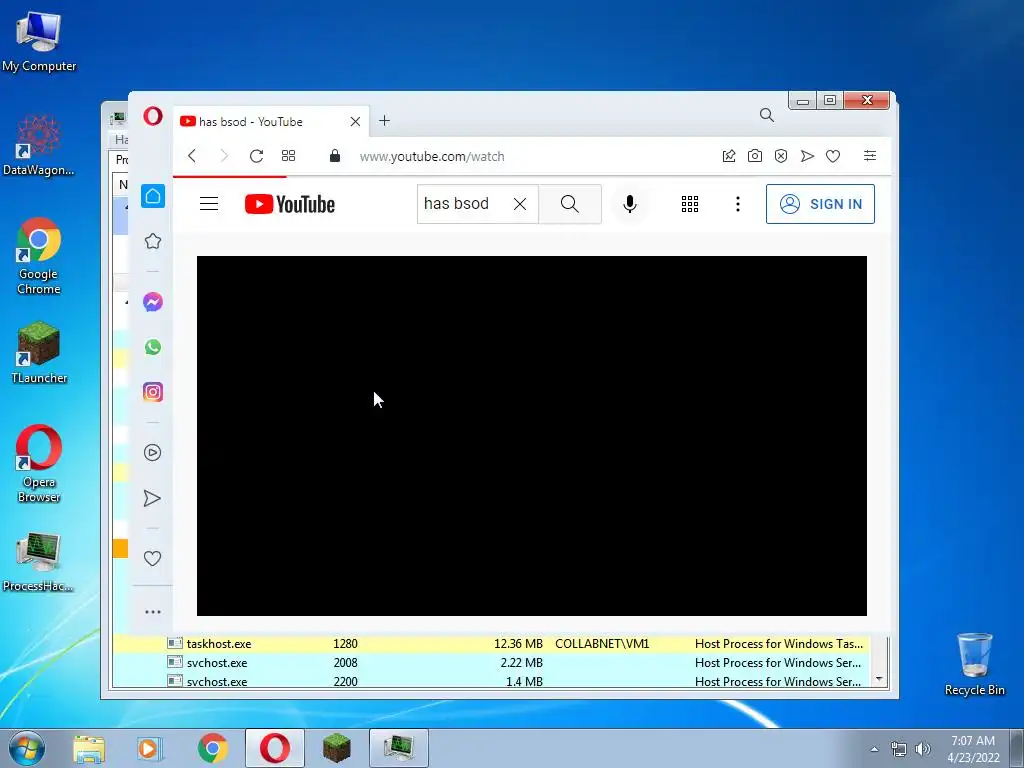Open Opera tab search magnifier

(767, 116)
